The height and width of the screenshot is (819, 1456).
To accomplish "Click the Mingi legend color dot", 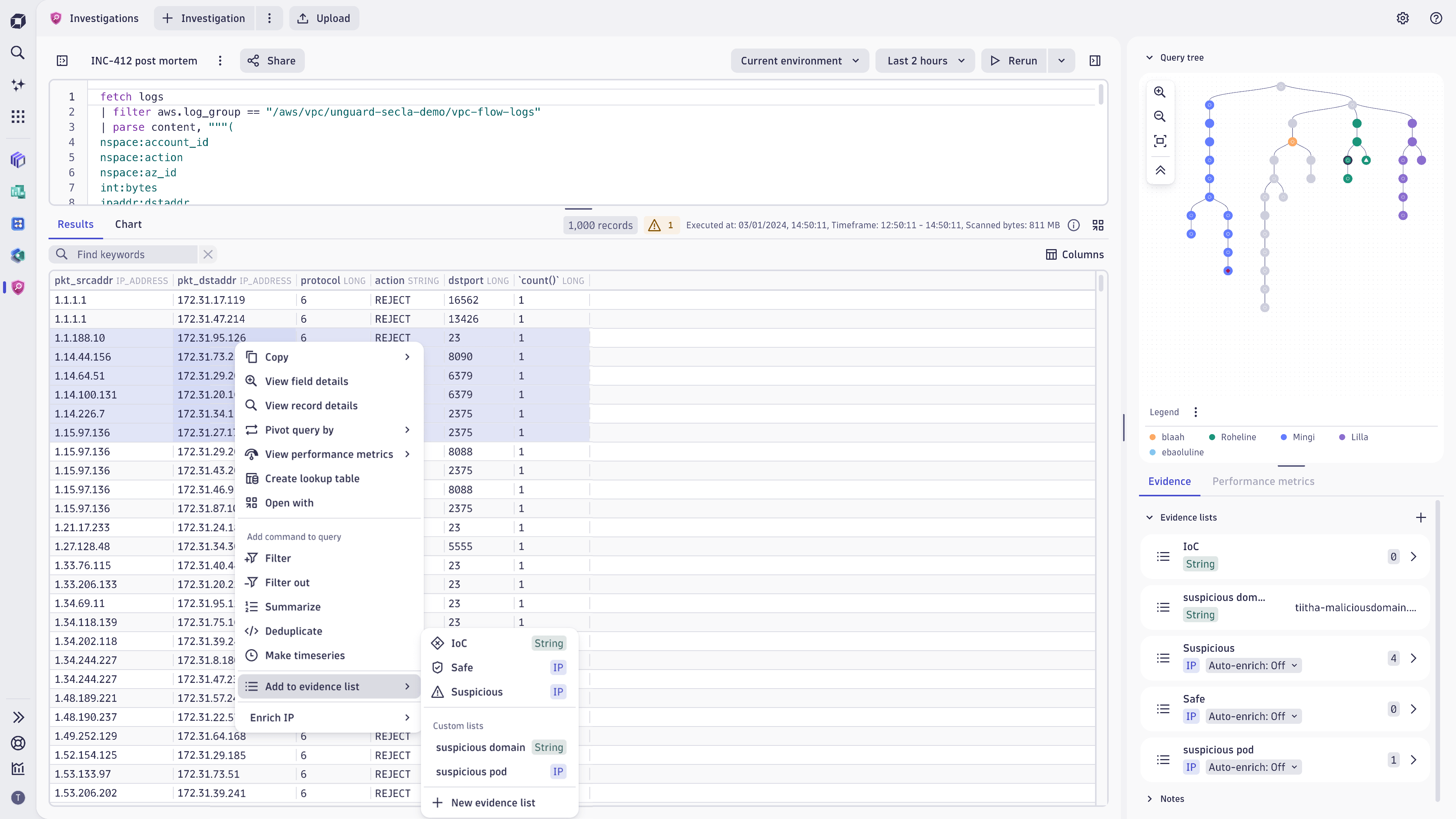I will 1283,437.
